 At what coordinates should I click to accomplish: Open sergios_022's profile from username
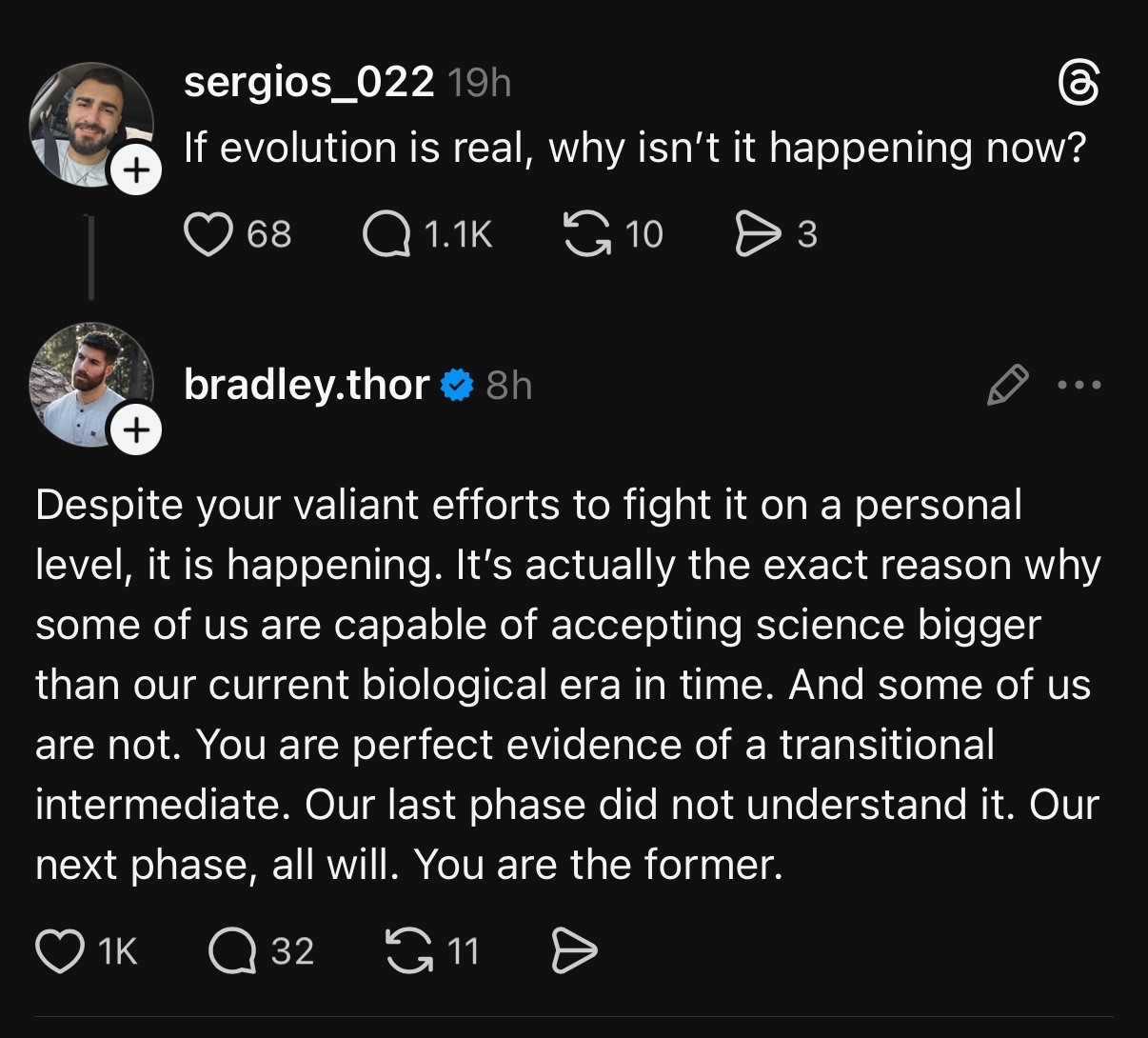308,83
